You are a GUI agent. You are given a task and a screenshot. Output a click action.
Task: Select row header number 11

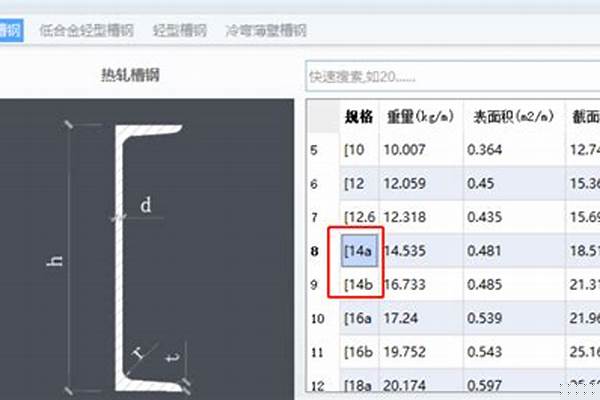coord(318,353)
